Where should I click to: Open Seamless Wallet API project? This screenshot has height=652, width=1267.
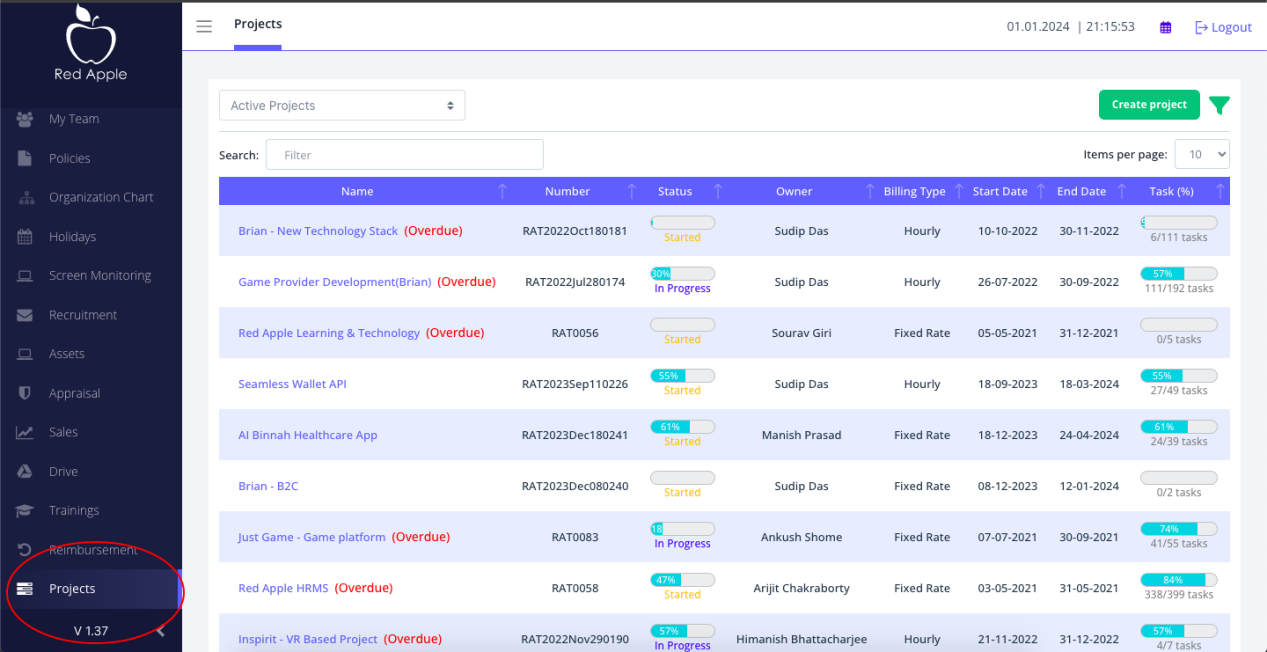point(293,384)
